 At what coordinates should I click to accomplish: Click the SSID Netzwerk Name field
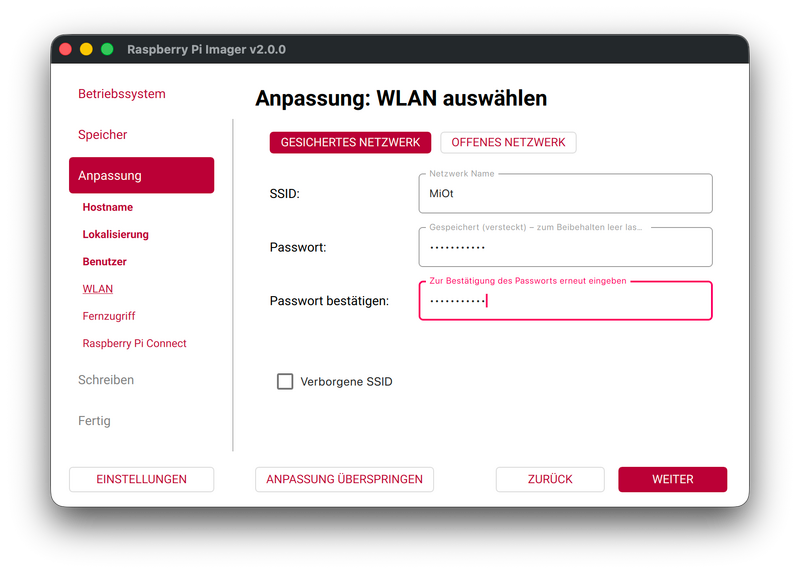pyautogui.click(x=565, y=194)
